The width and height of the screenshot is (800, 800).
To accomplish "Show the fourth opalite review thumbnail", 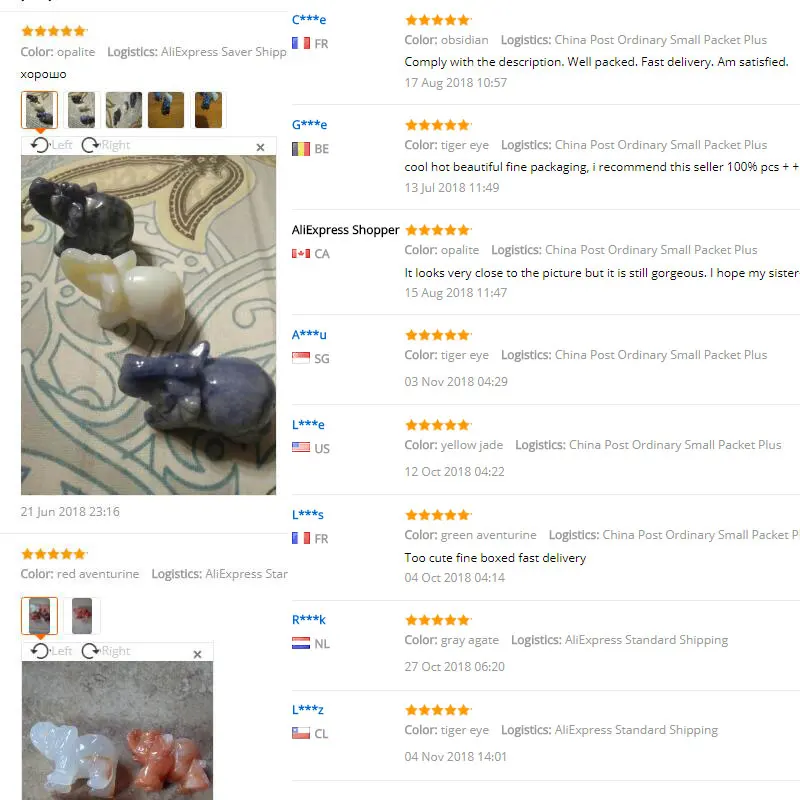I will (x=166, y=110).
